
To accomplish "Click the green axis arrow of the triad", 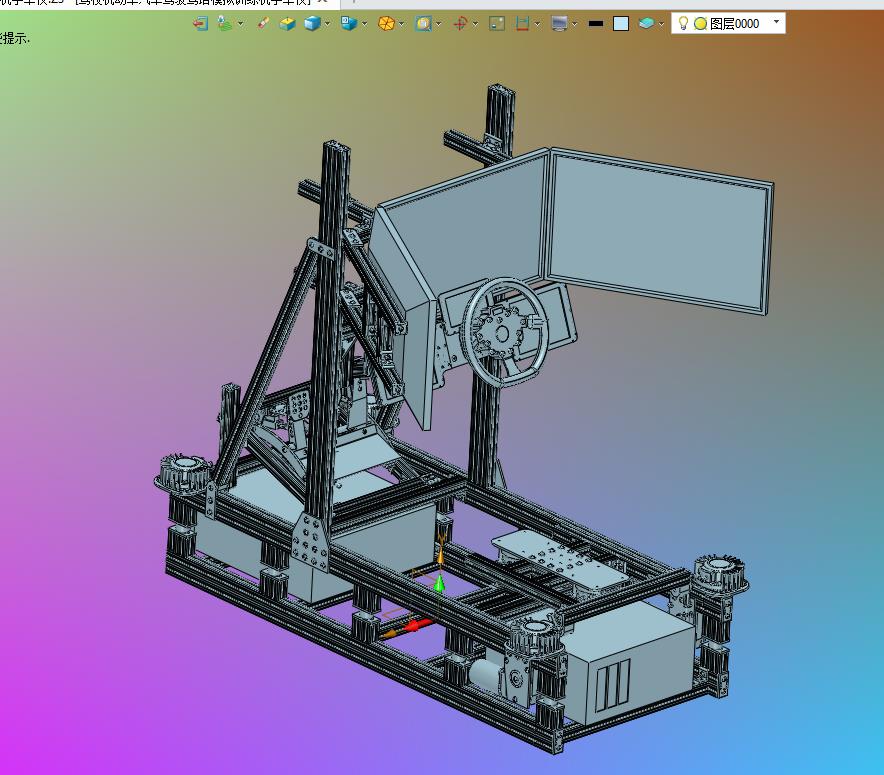I will point(439,584).
